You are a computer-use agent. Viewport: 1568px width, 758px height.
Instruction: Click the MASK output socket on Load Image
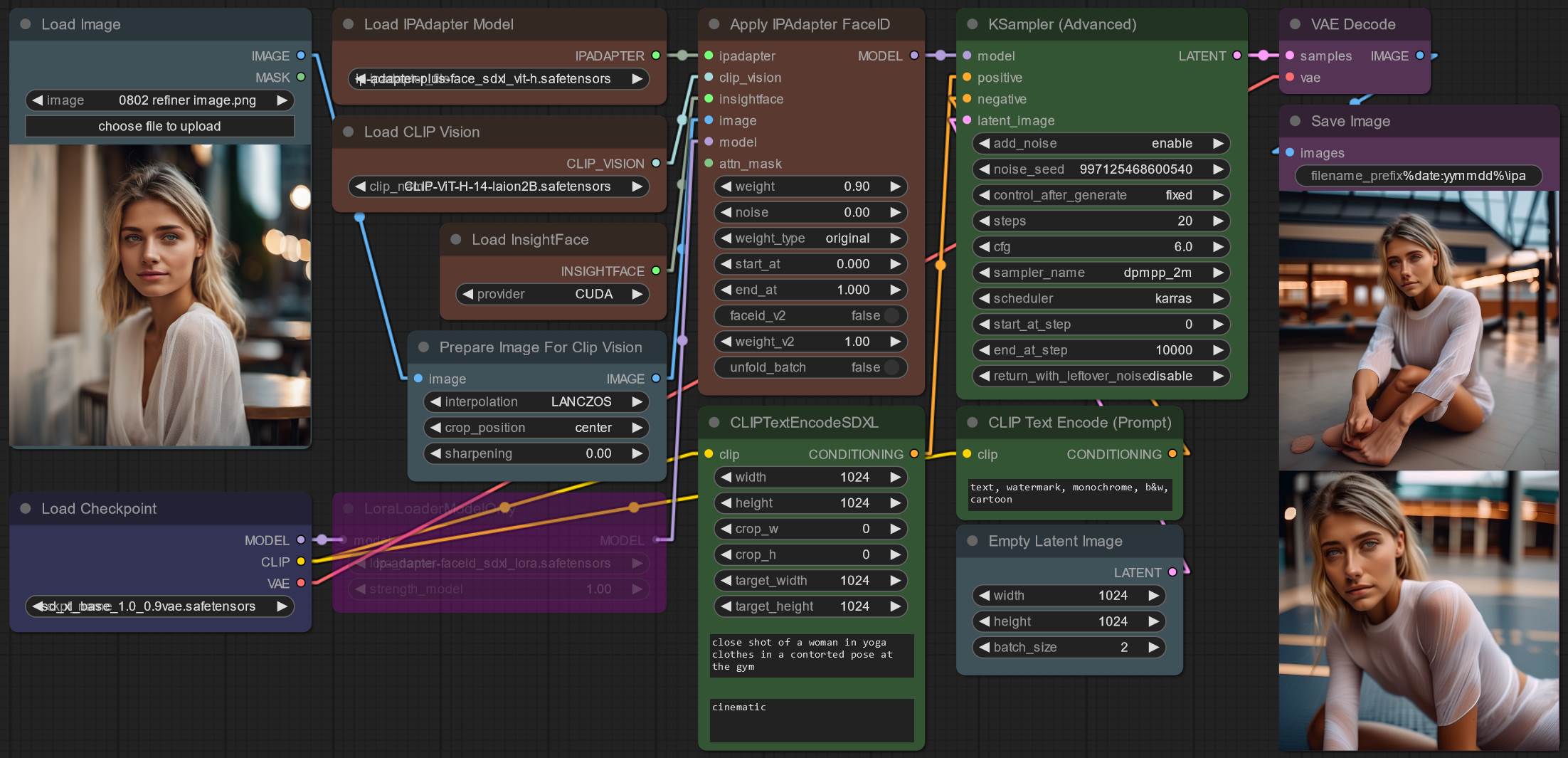(x=301, y=77)
